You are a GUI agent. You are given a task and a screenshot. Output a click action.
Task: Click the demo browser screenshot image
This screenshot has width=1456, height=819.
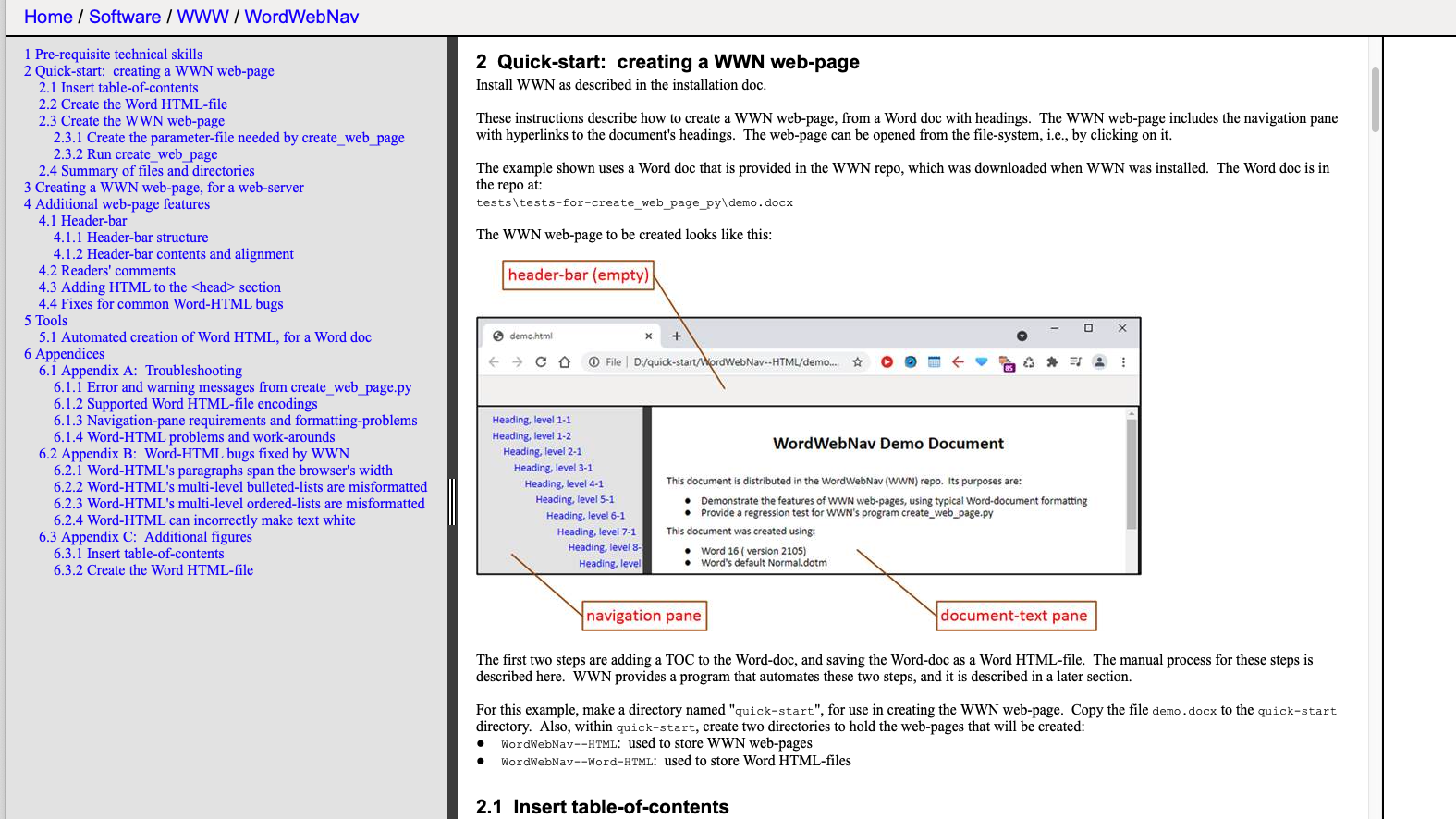pyautogui.click(x=808, y=446)
